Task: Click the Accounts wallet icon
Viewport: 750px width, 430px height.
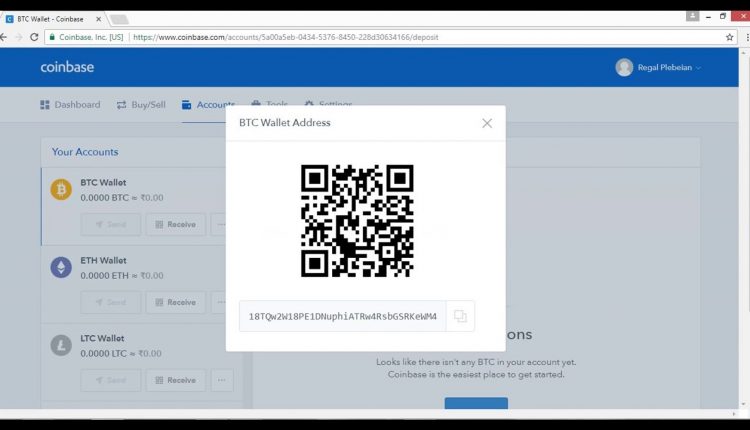Action: click(187, 105)
